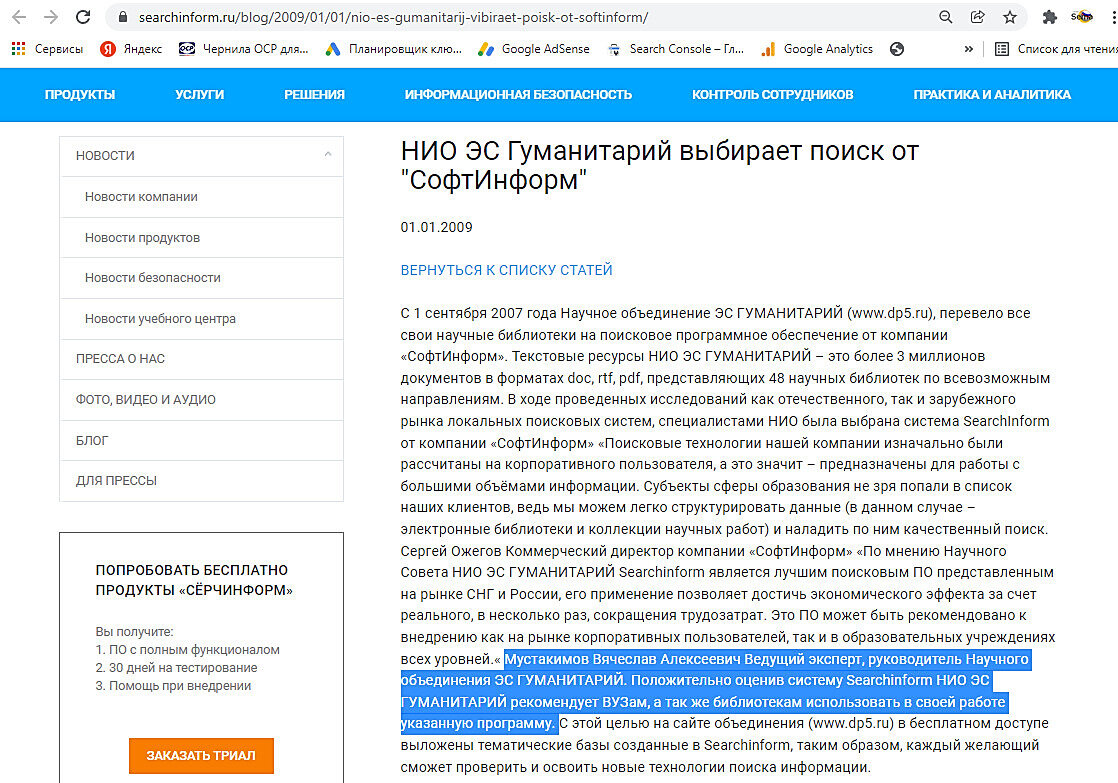Open Search Console bookmark
Image resolution: width=1118 pixels, height=783 pixels.
coord(675,48)
